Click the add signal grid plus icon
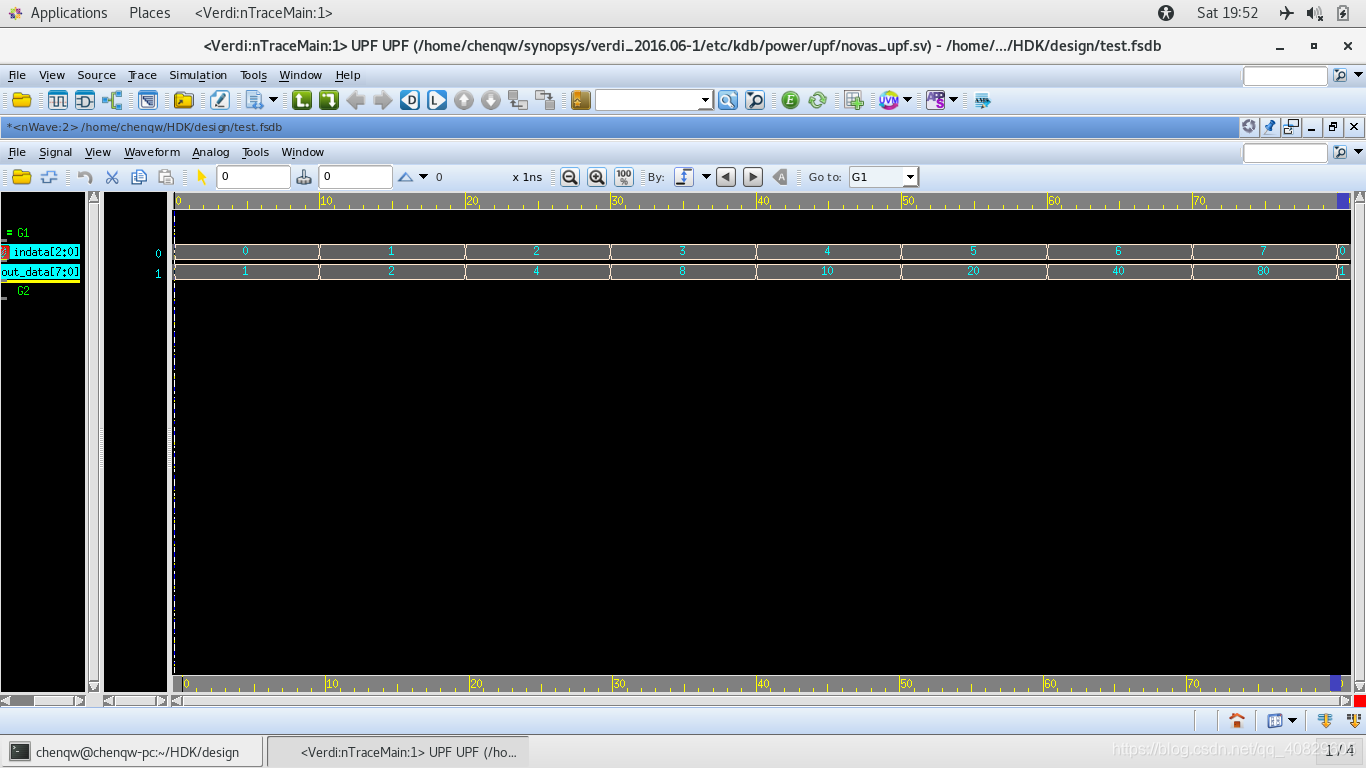Viewport: 1366px width, 768px height. (853, 100)
